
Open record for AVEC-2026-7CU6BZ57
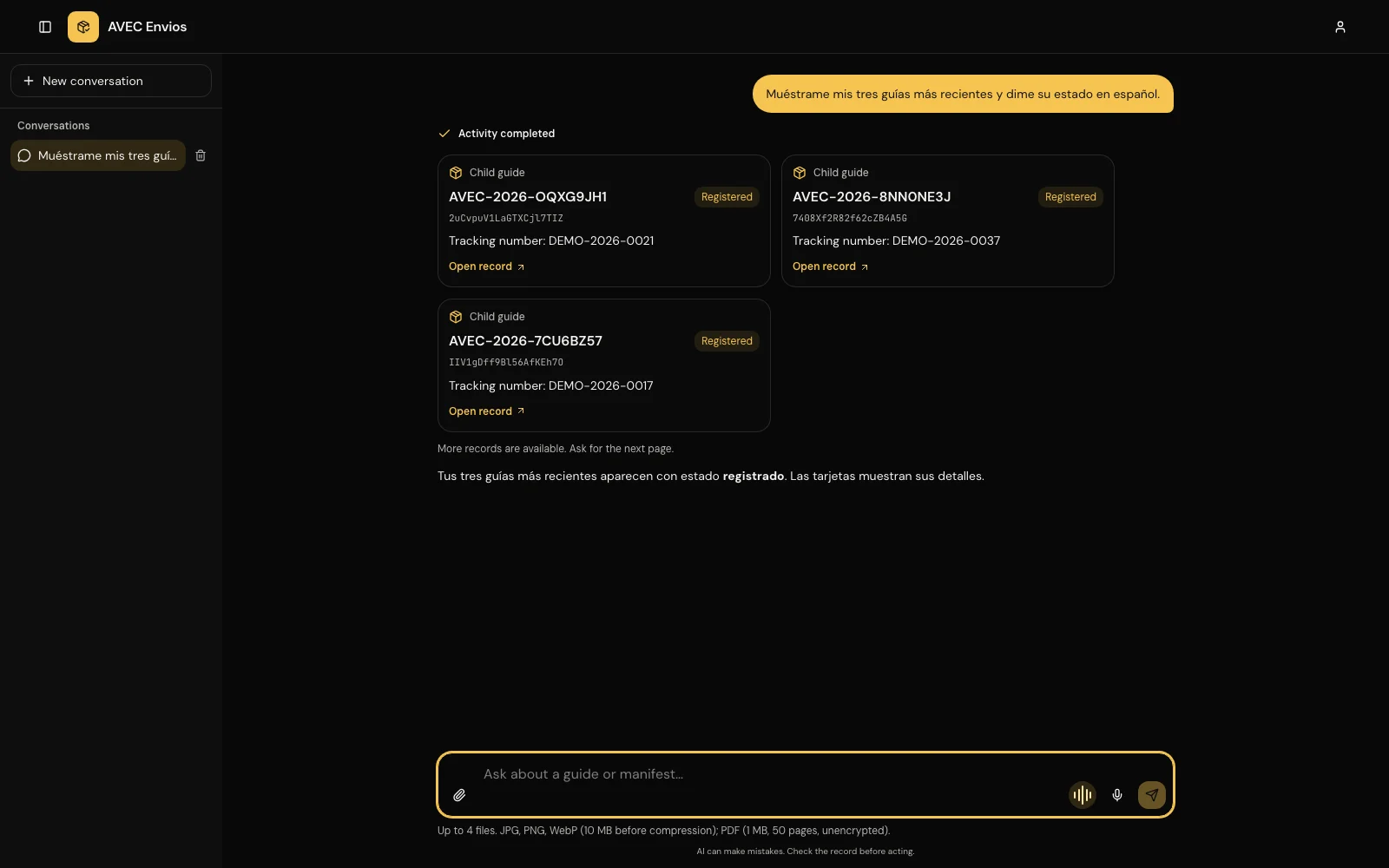[487, 411]
